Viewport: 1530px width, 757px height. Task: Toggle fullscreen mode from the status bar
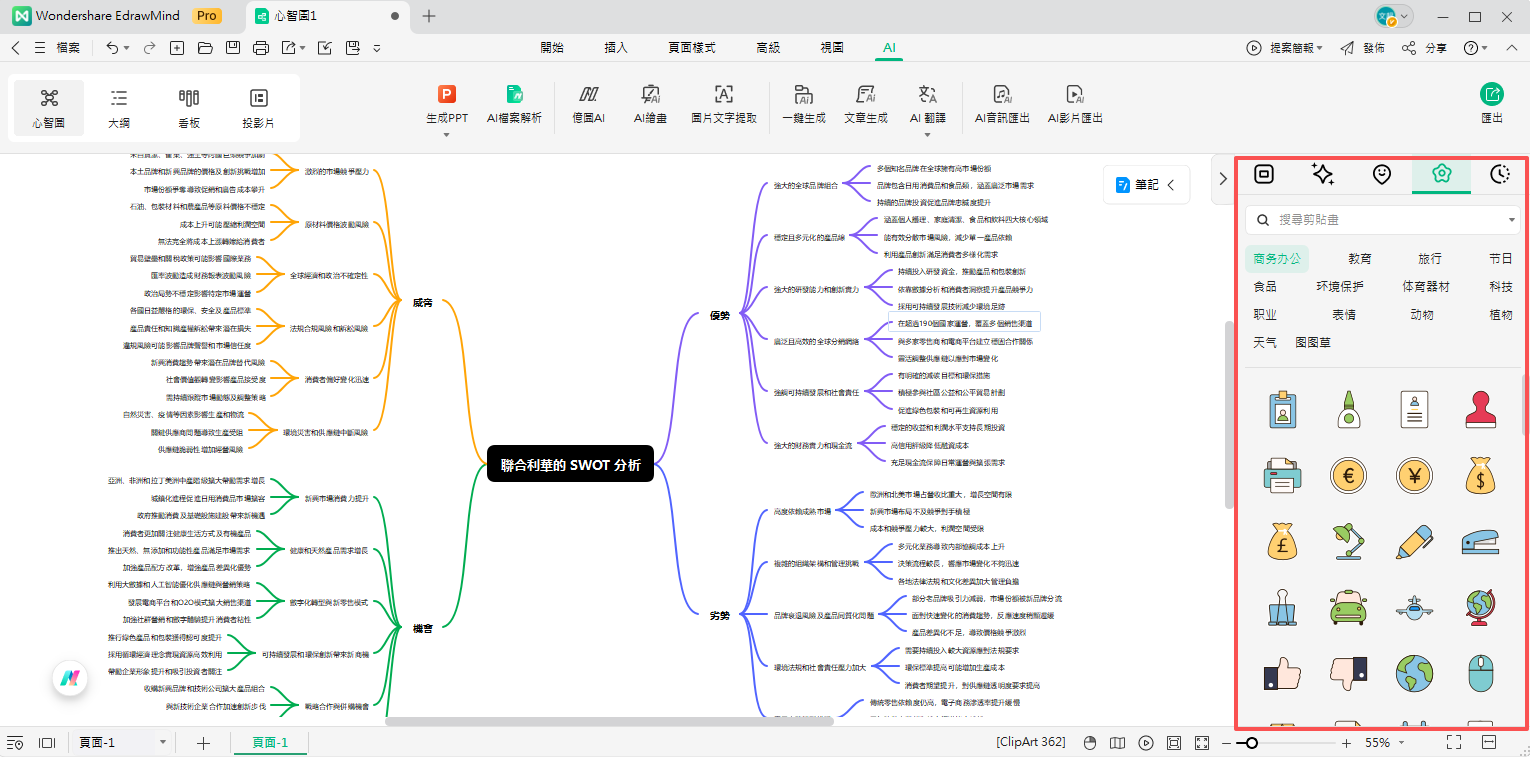coord(1453,743)
